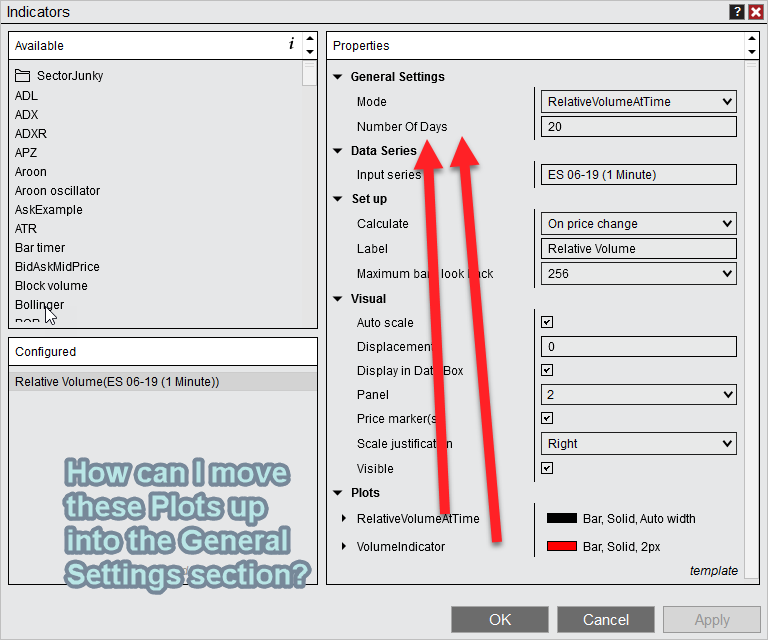The image size is (768, 640).
Task: Click the Number Of Days field
Action: [639, 127]
